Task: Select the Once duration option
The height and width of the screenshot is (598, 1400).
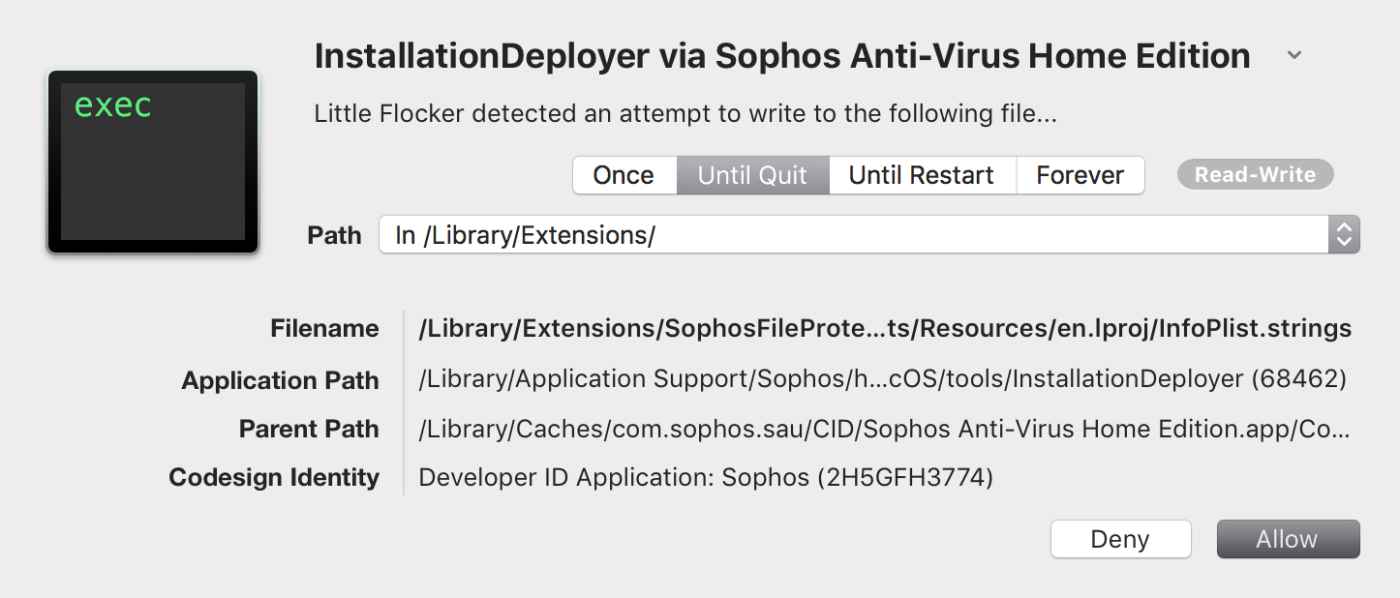Action: pos(624,175)
